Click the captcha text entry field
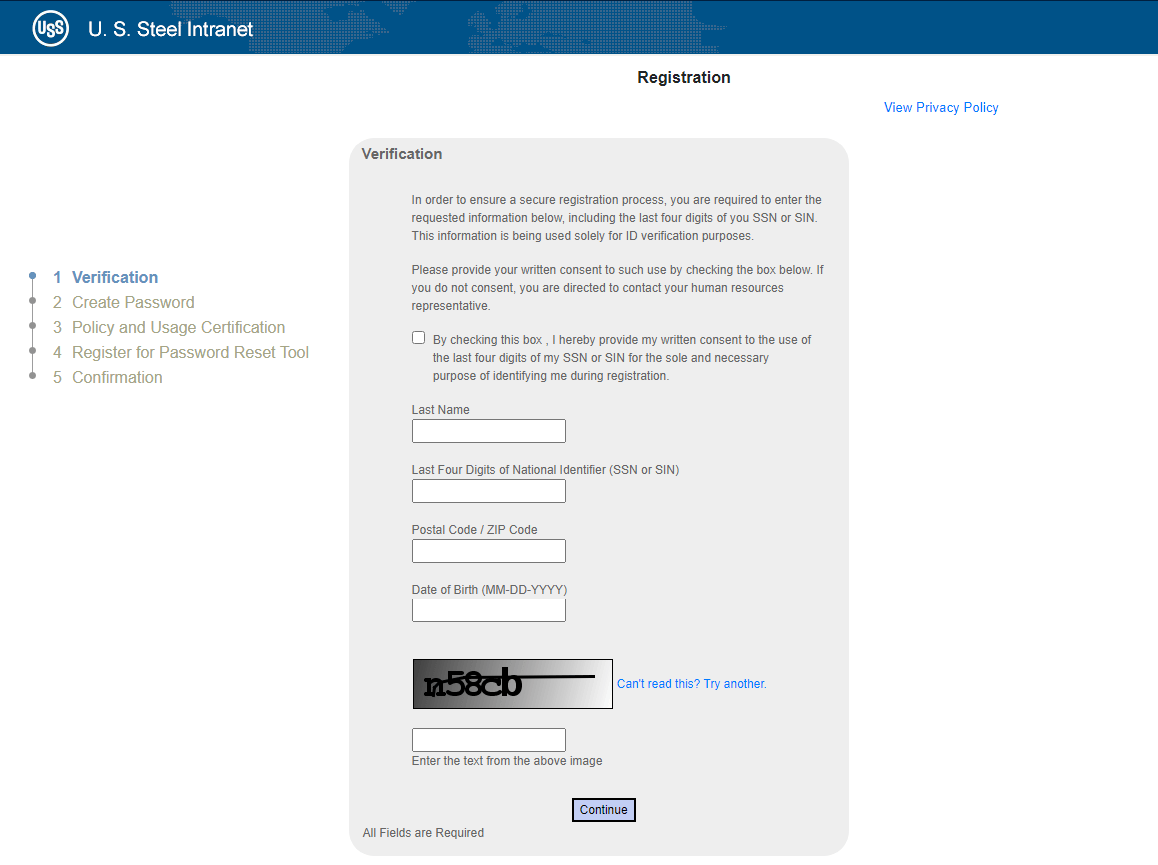Screen dimensions: 1158x865 (x=489, y=739)
